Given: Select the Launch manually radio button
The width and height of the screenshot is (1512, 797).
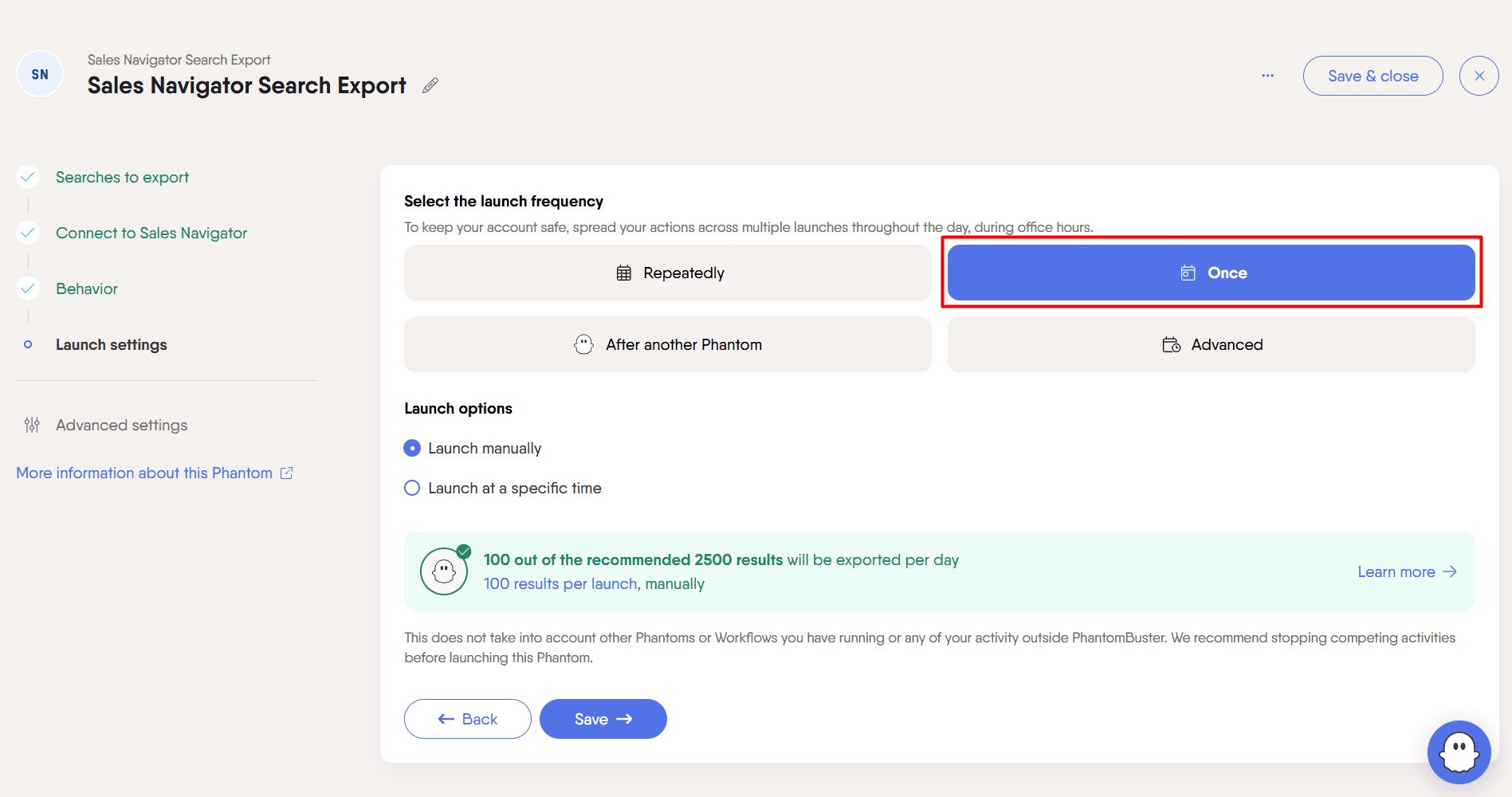Looking at the screenshot, I should click(x=412, y=448).
